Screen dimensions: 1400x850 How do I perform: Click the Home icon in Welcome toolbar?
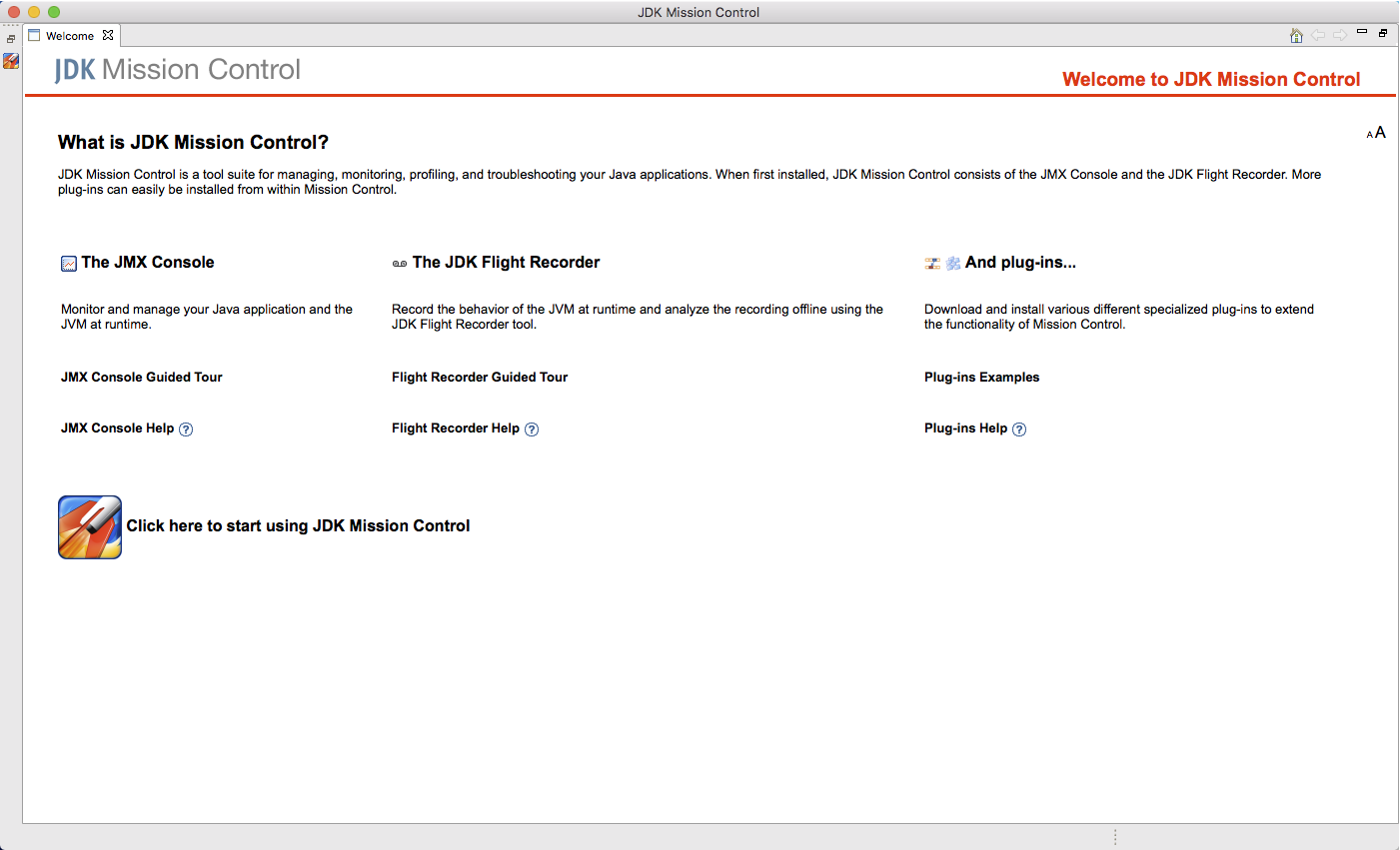[x=1296, y=35]
